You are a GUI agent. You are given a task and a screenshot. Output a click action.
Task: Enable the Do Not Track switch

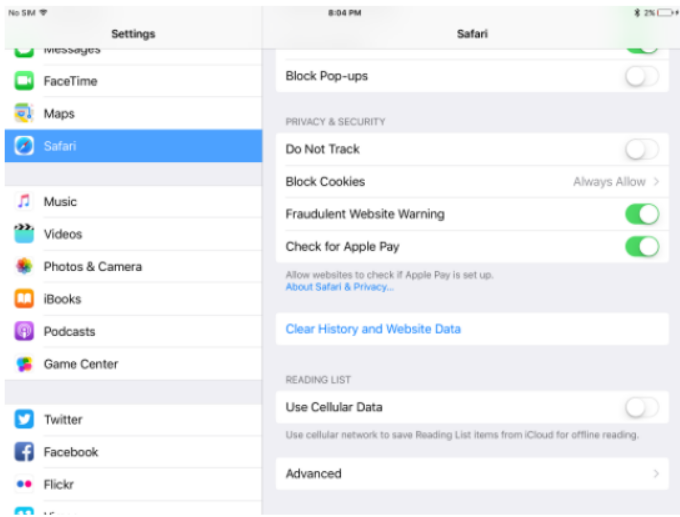coord(641,150)
